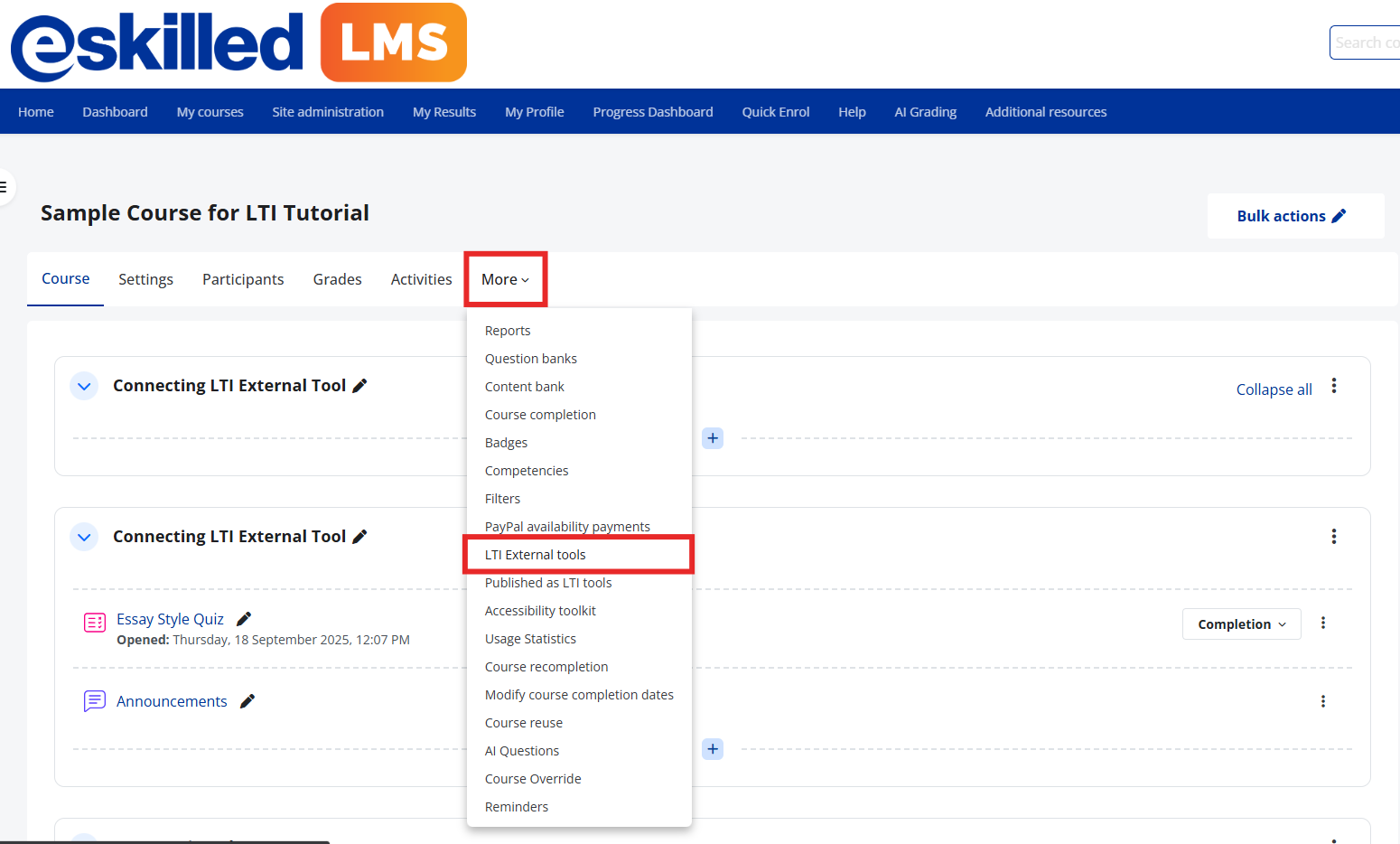Click the Announcements forum icon

[95, 701]
